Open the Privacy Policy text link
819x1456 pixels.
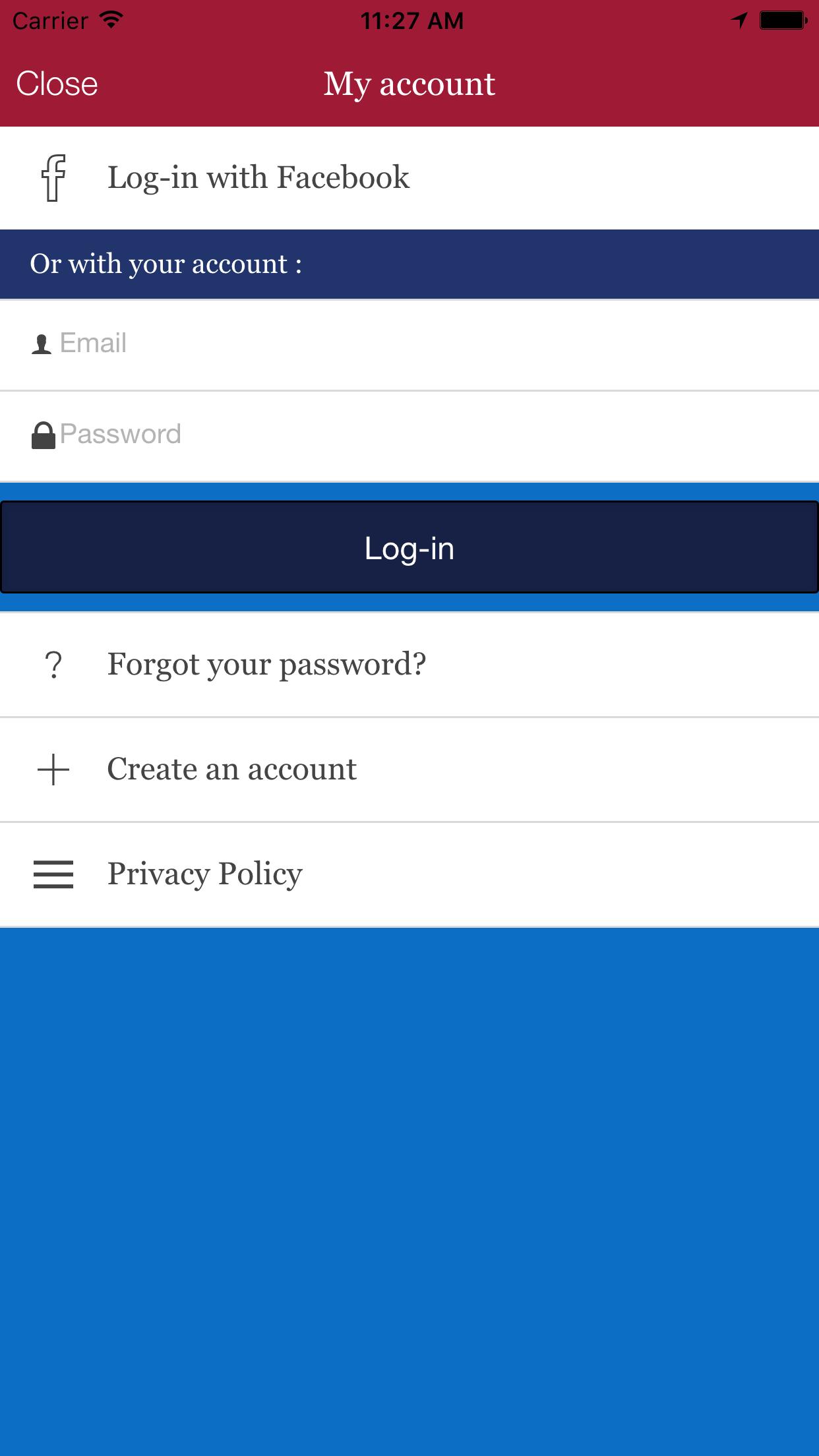pos(204,874)
